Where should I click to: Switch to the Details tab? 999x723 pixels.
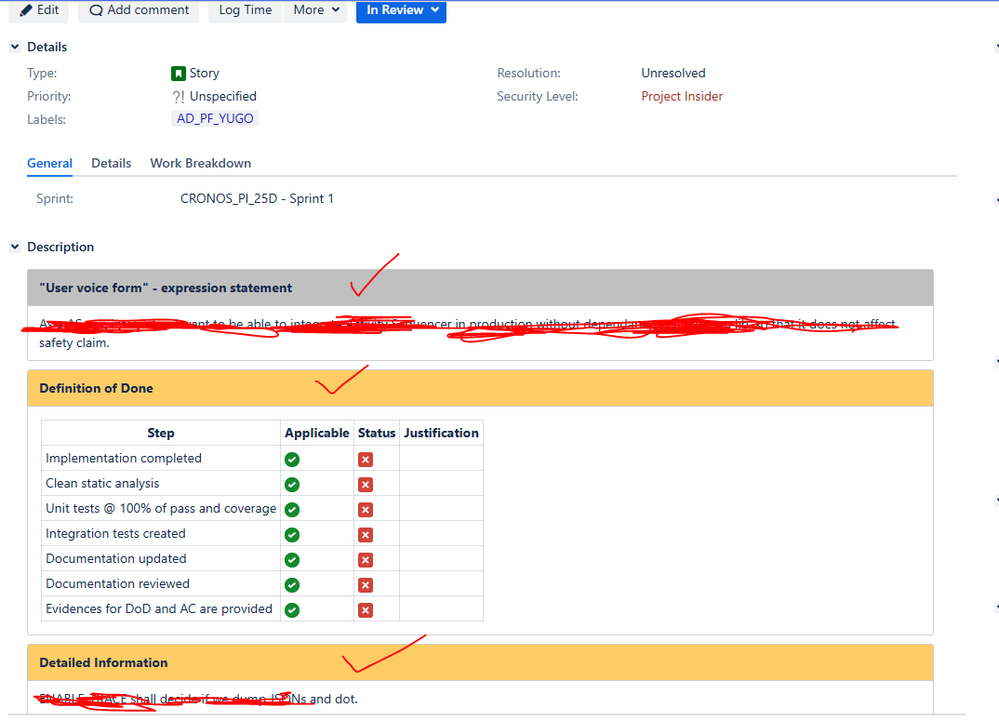pyautogui.click(x=111, y=163)
